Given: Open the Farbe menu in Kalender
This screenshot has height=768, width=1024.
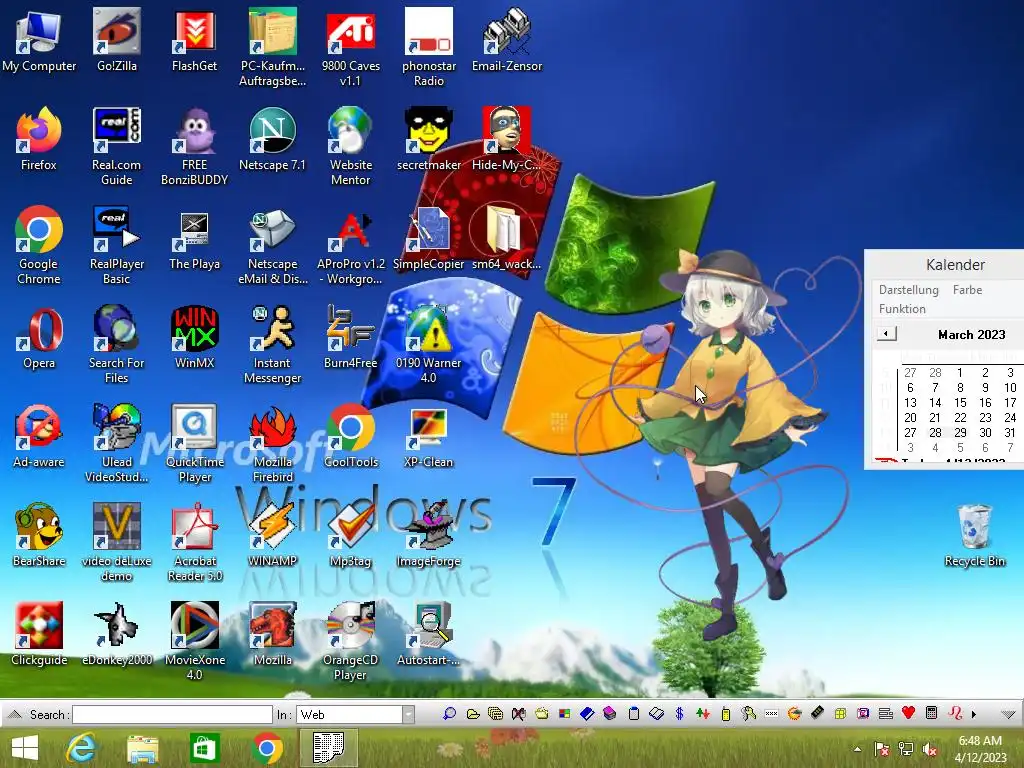Looking at the screenshot, I should tap(967, 289).
